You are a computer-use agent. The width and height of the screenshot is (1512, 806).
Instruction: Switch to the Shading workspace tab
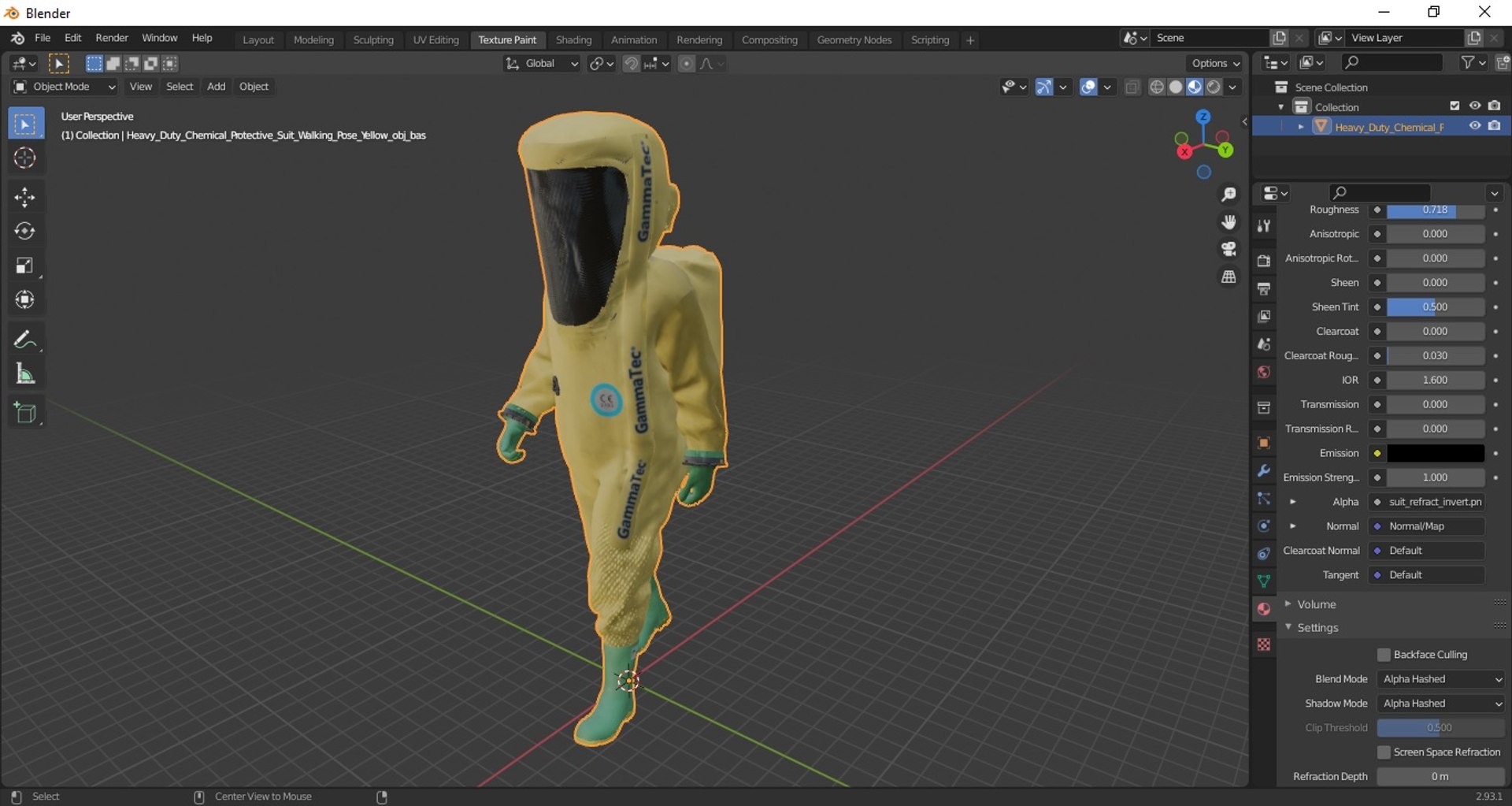(573, 40)
